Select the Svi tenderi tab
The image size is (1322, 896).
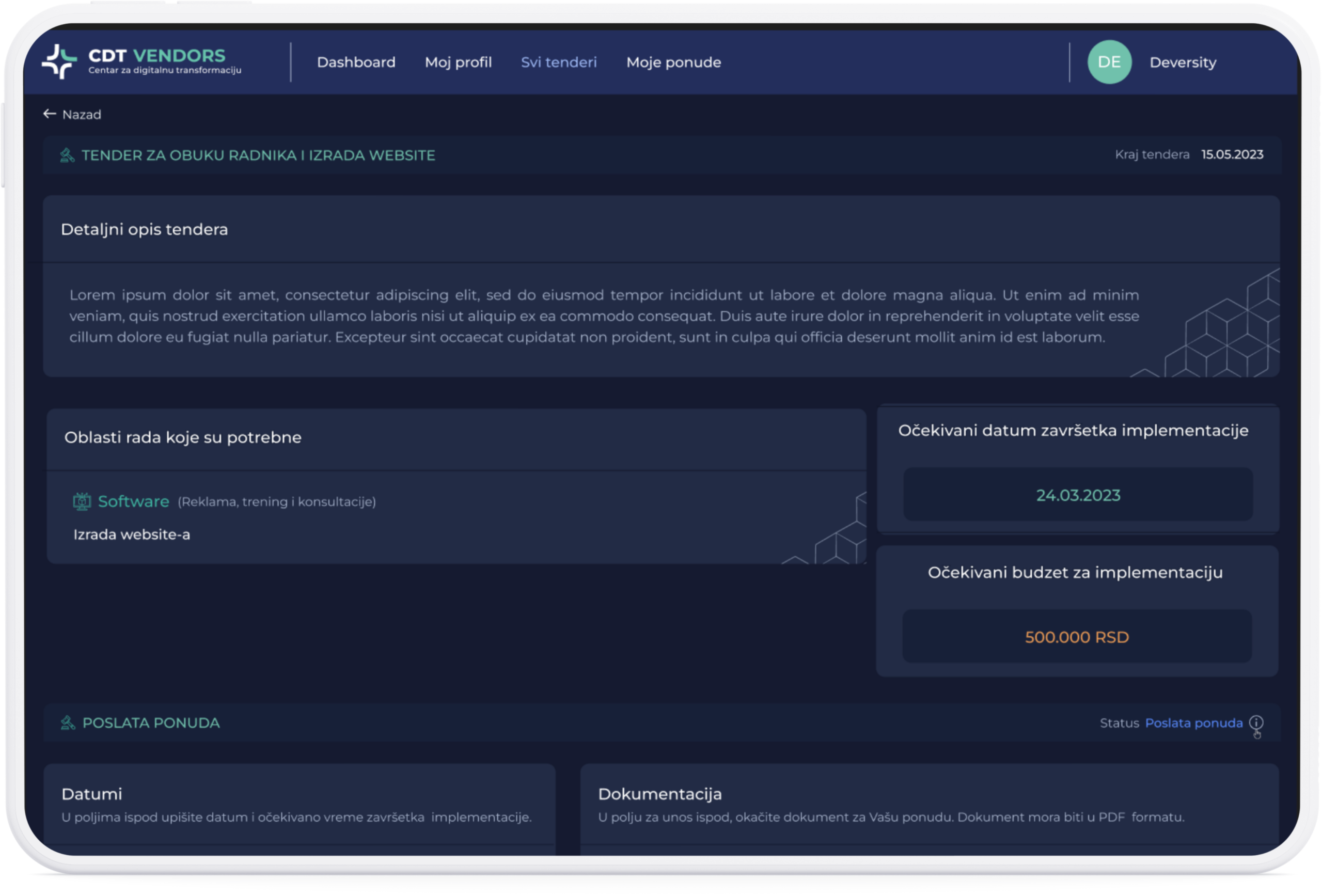559,62
